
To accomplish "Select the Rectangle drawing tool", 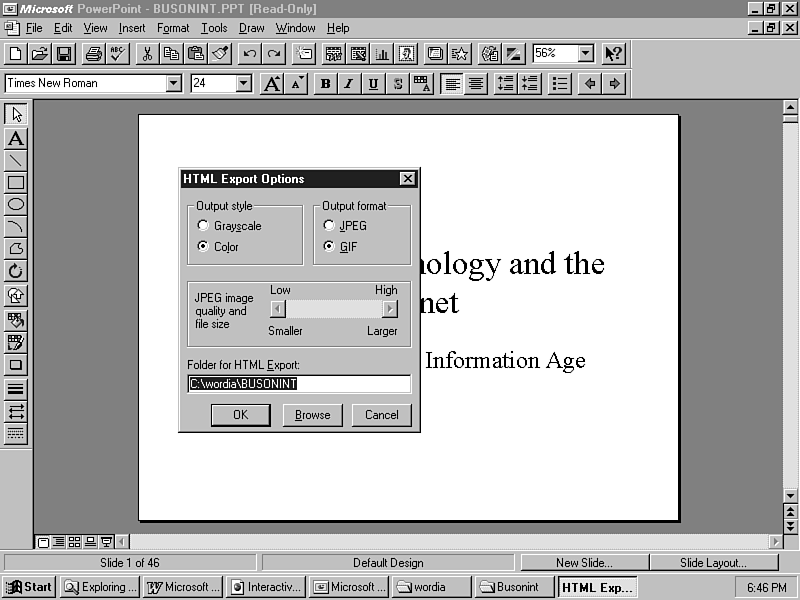I will 16,183.
